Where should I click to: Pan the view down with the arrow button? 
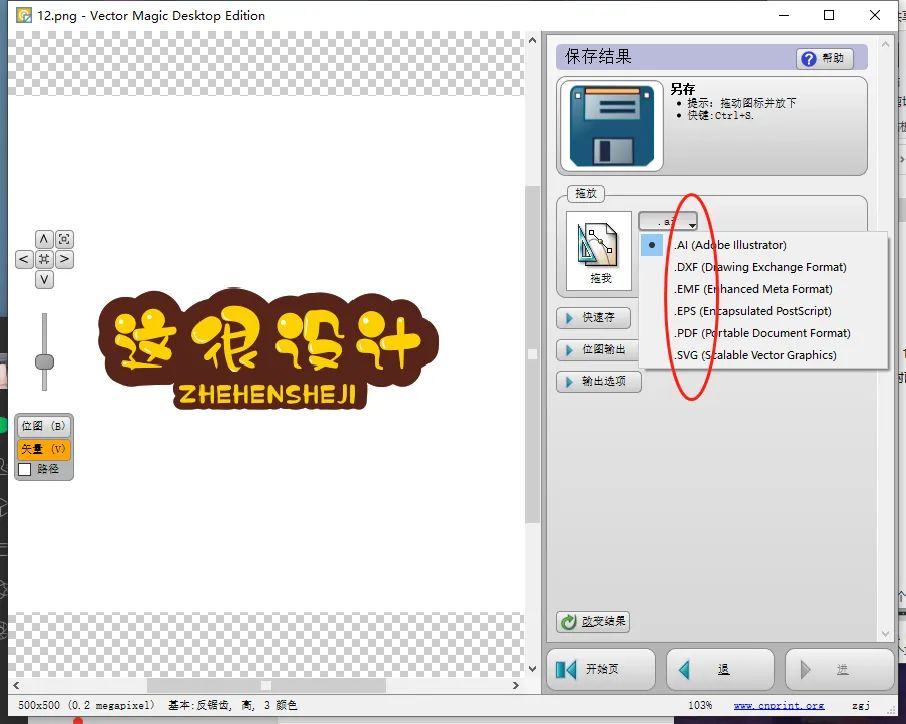coord(44,279)
